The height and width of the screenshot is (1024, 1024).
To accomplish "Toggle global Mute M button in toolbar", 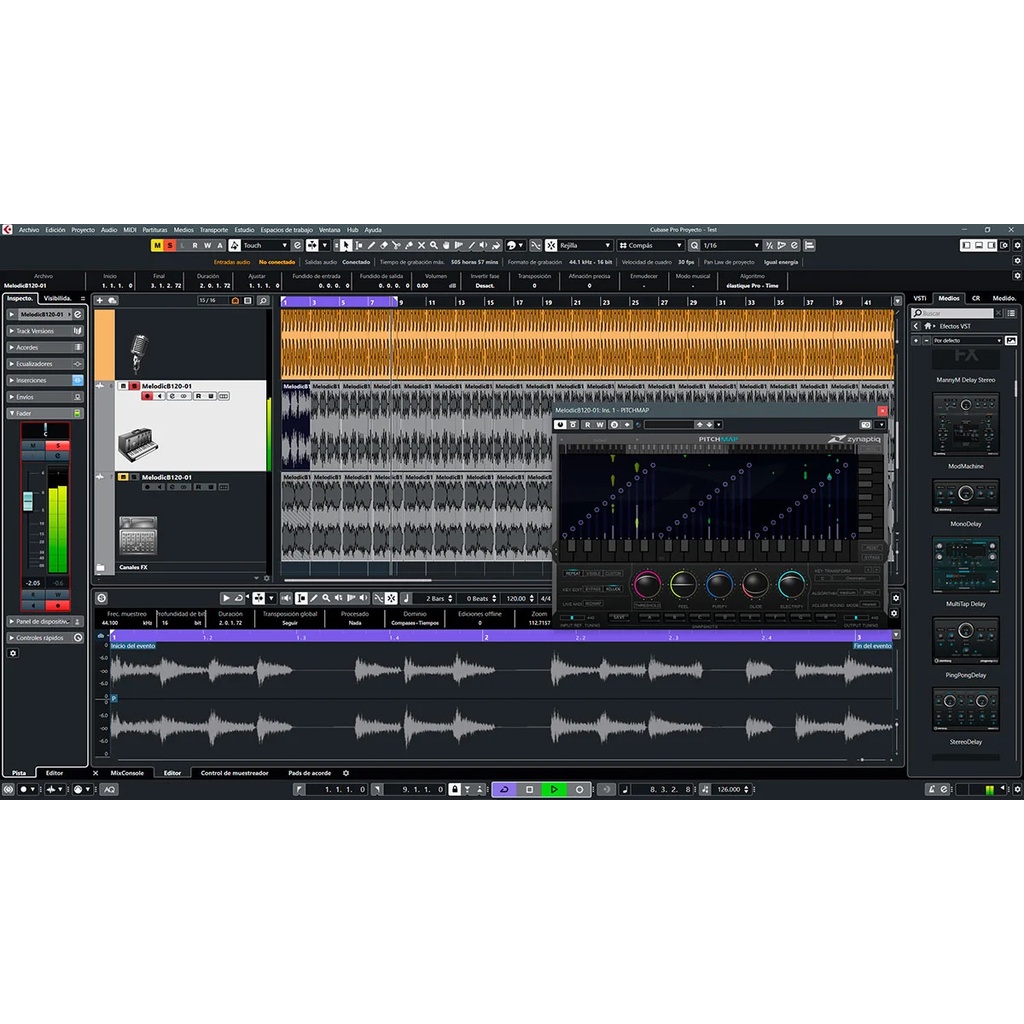I will coord(157,246).
